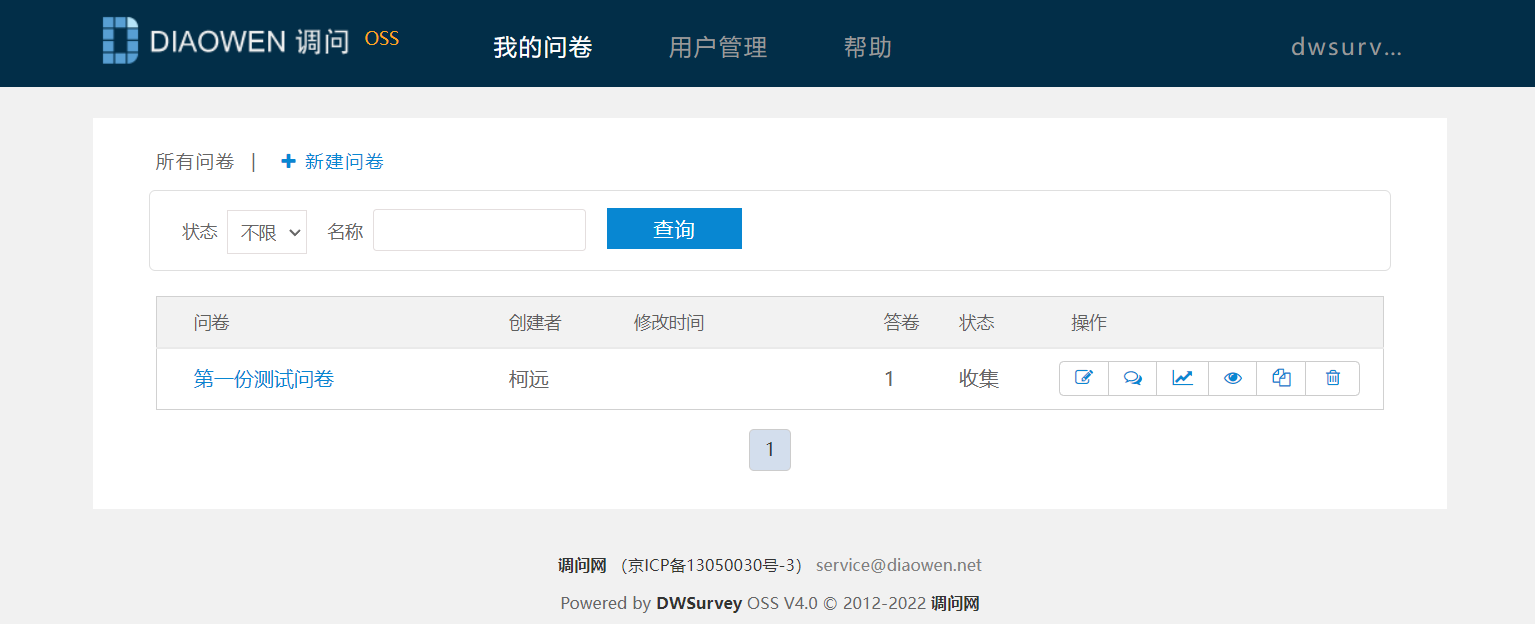Click the 调问网 link after © 2012-2022
The width and height of the screenshot is (1535, 624).
[955, 603]
